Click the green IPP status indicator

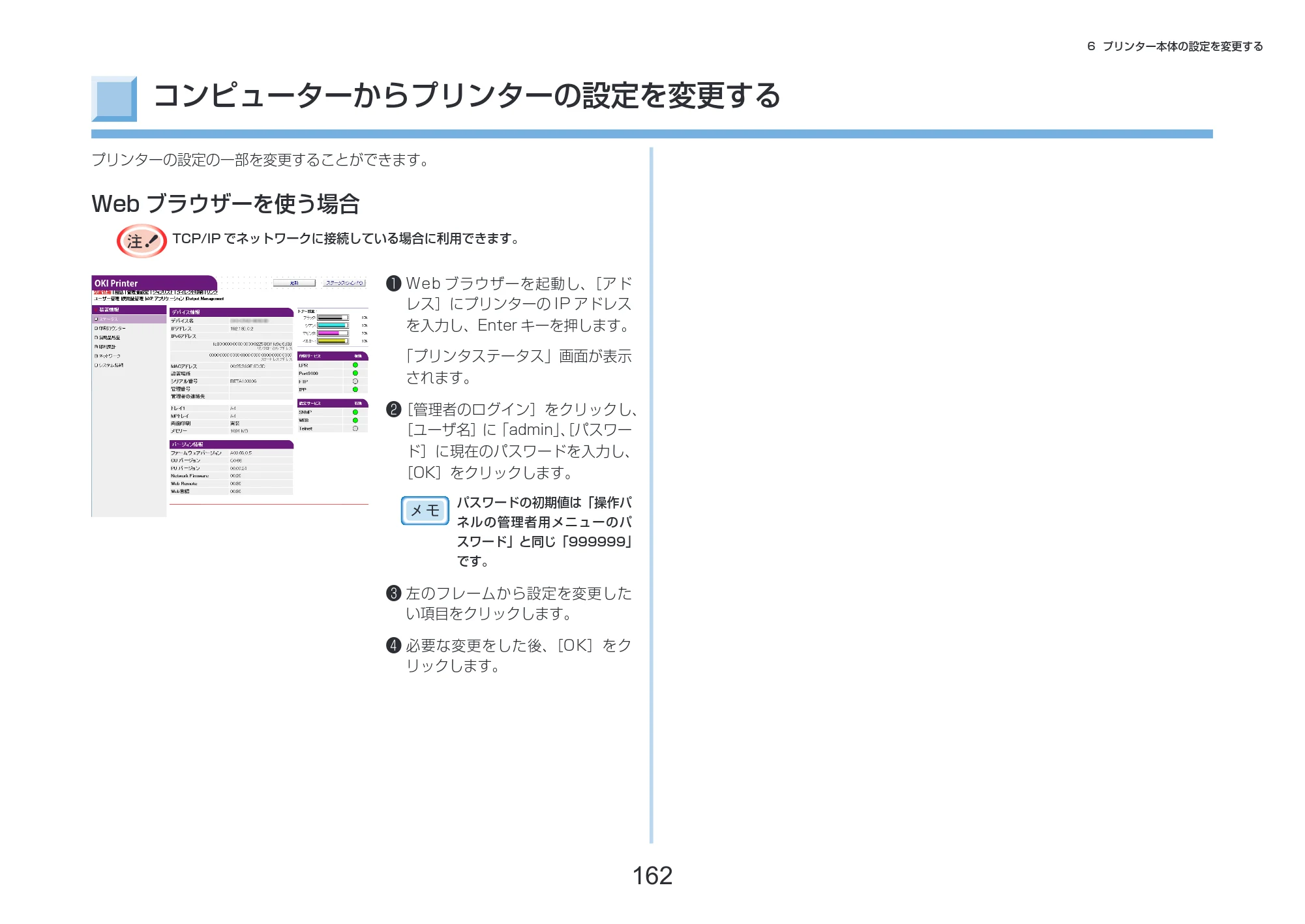click(x=355, y=389)
